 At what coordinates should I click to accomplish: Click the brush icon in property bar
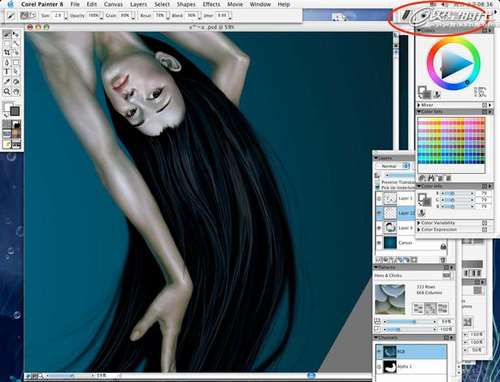point(10,15)
